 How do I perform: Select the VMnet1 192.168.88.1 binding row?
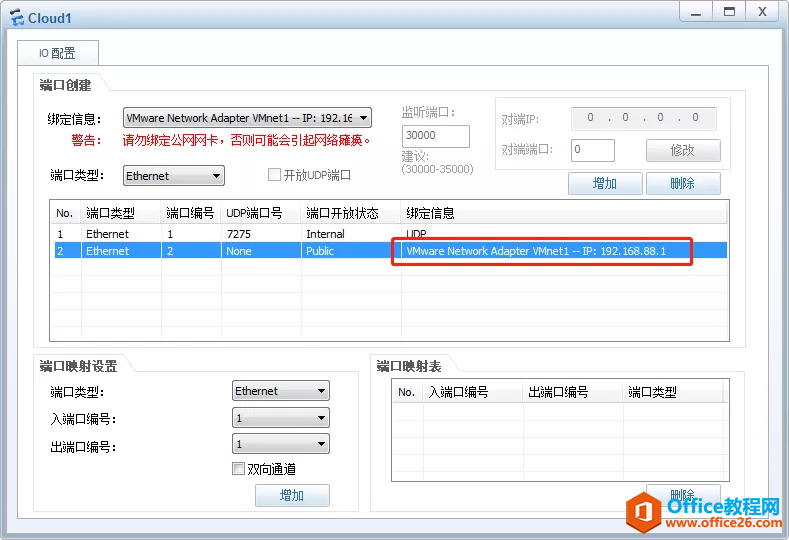click(x=390, y=251)
